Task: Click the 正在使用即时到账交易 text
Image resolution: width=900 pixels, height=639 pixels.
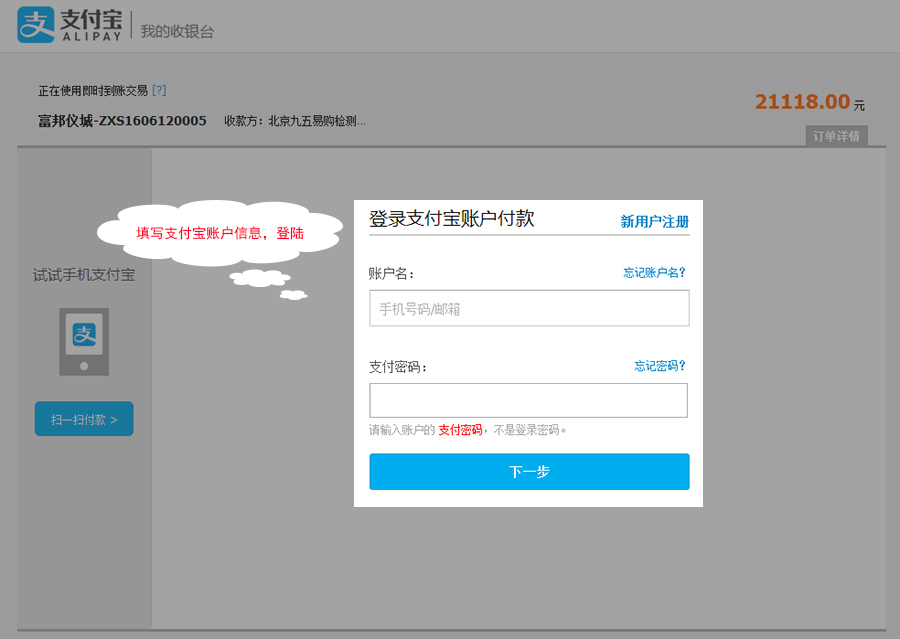Action: click(x=93, y=91)
